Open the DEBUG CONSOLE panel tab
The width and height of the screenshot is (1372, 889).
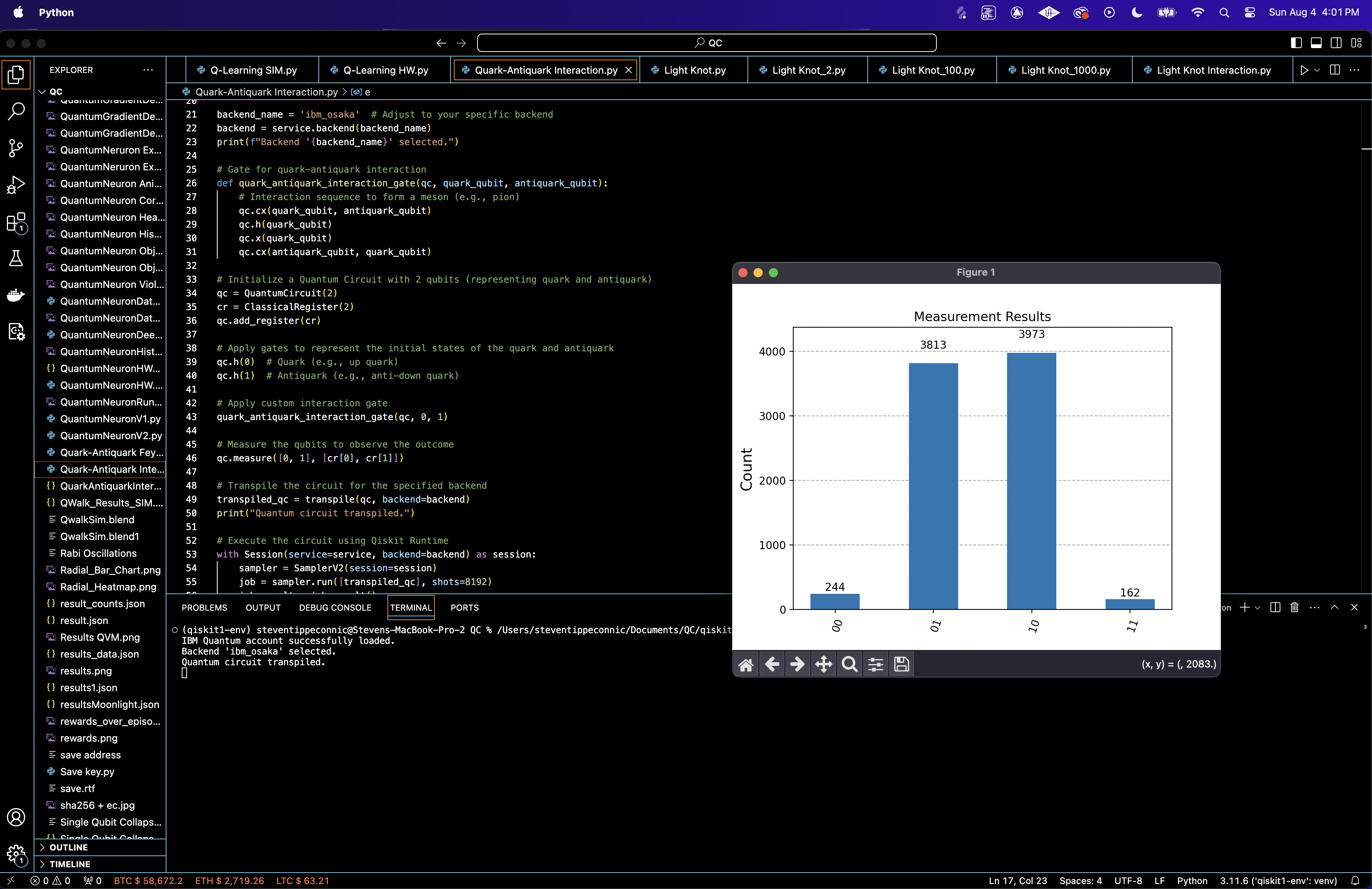(x=335, y=608)
